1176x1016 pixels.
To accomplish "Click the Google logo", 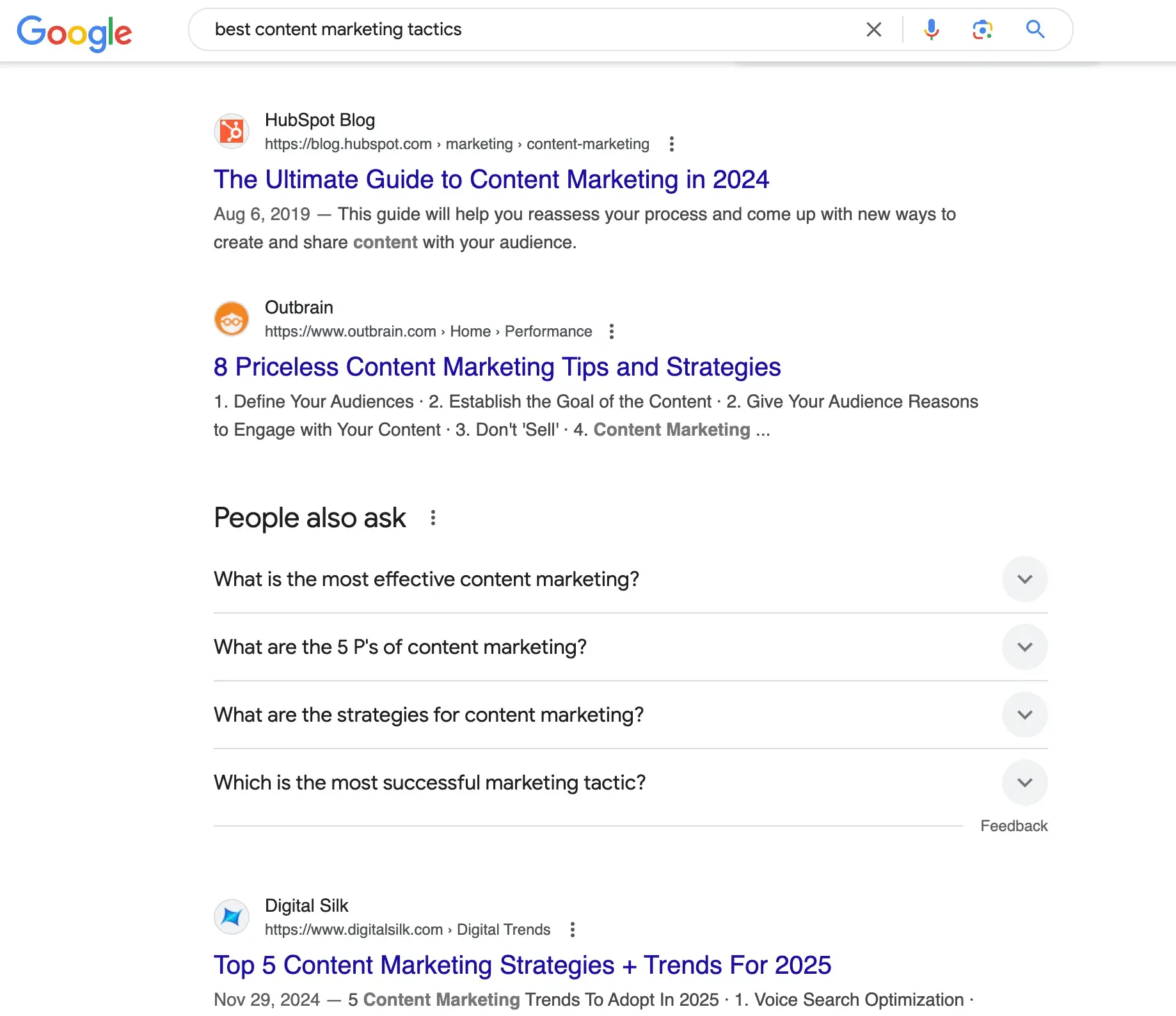I will (74, 32).
